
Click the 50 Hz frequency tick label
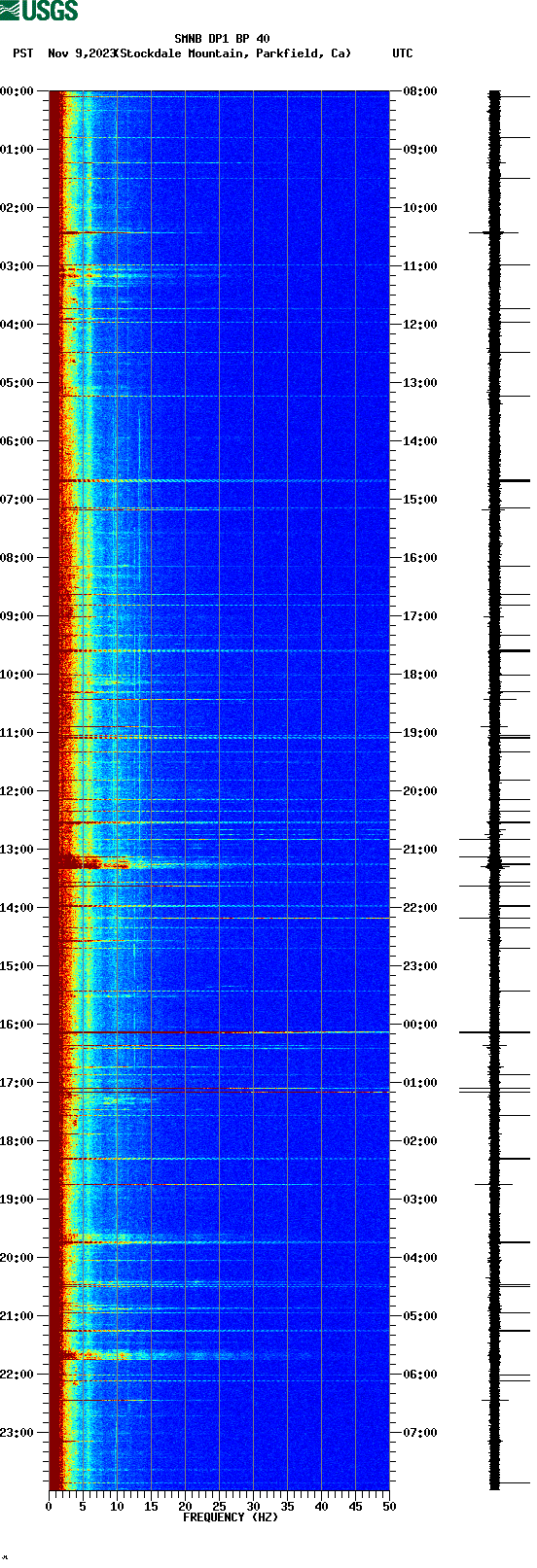[389, 1507]
